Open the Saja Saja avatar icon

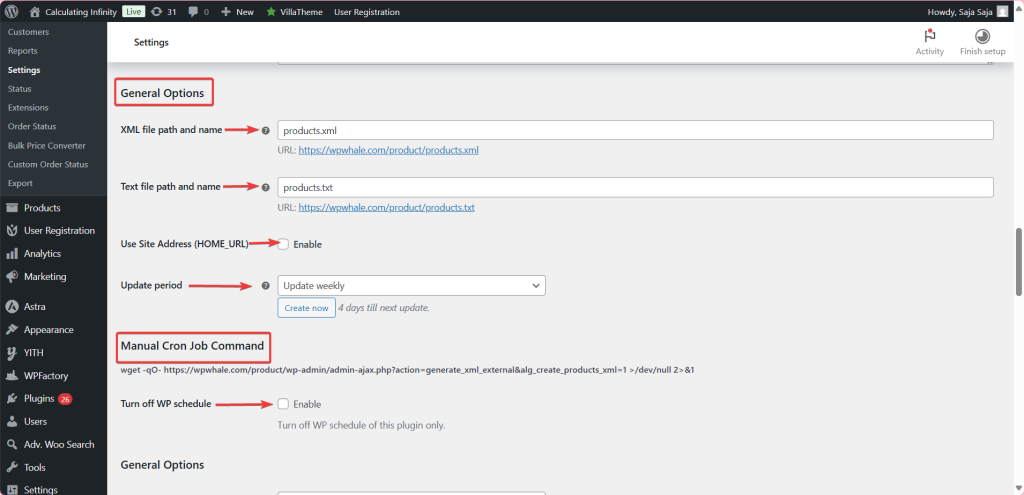[x=1002, y=12]
